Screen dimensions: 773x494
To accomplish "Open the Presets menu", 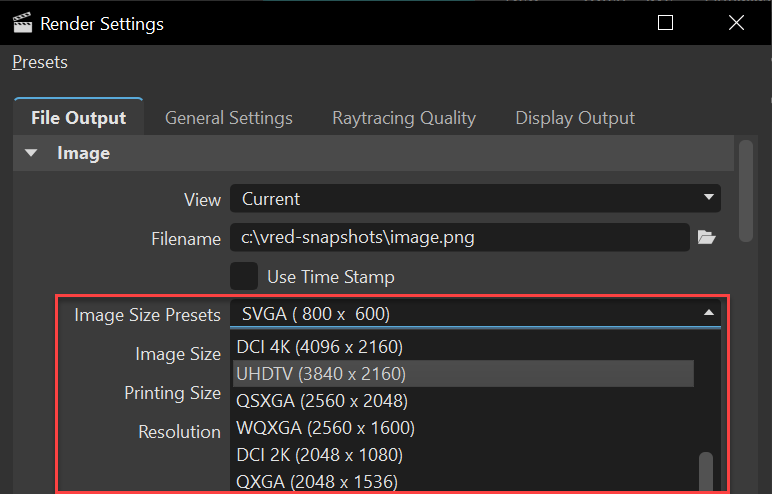I will coord(40,62).
